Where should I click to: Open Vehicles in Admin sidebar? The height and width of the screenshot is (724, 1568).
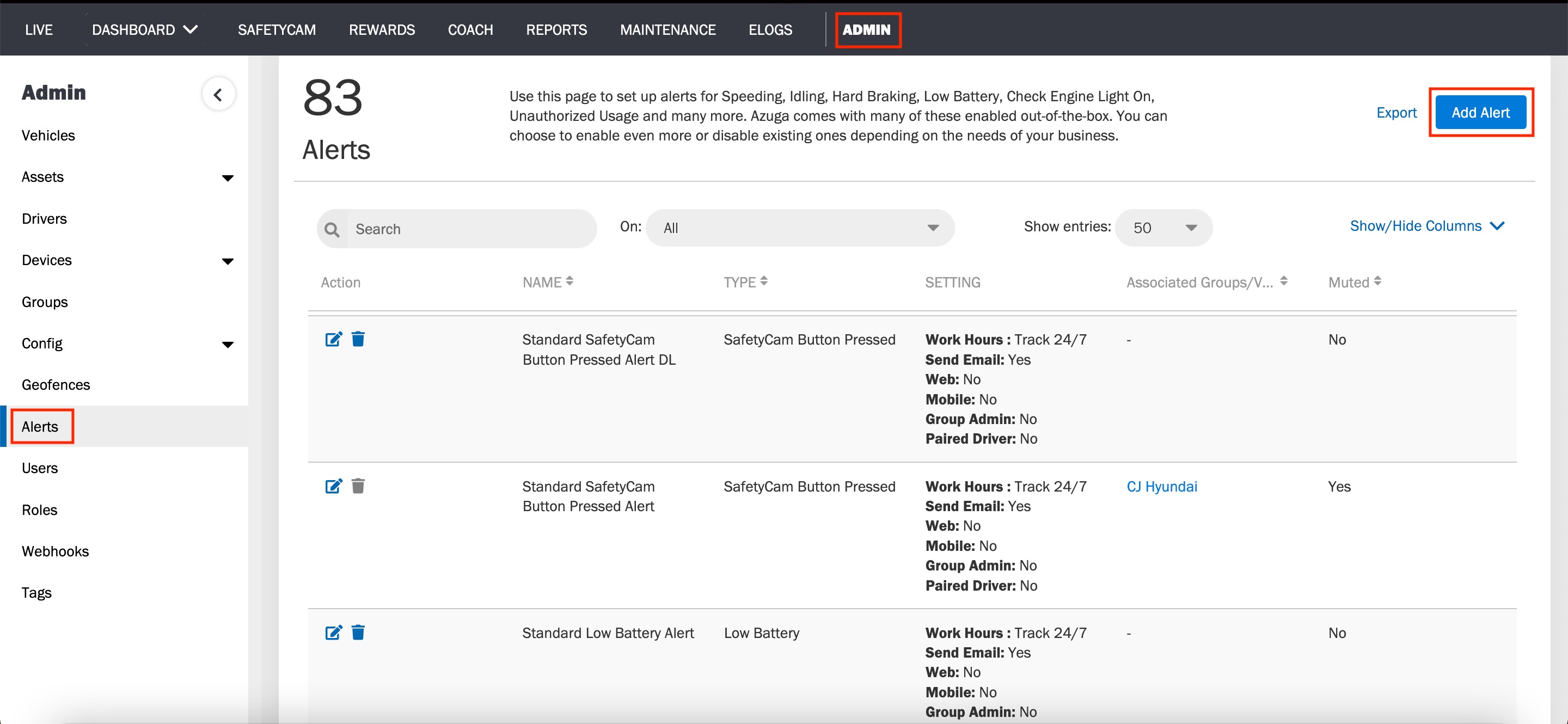coord(48,136)
